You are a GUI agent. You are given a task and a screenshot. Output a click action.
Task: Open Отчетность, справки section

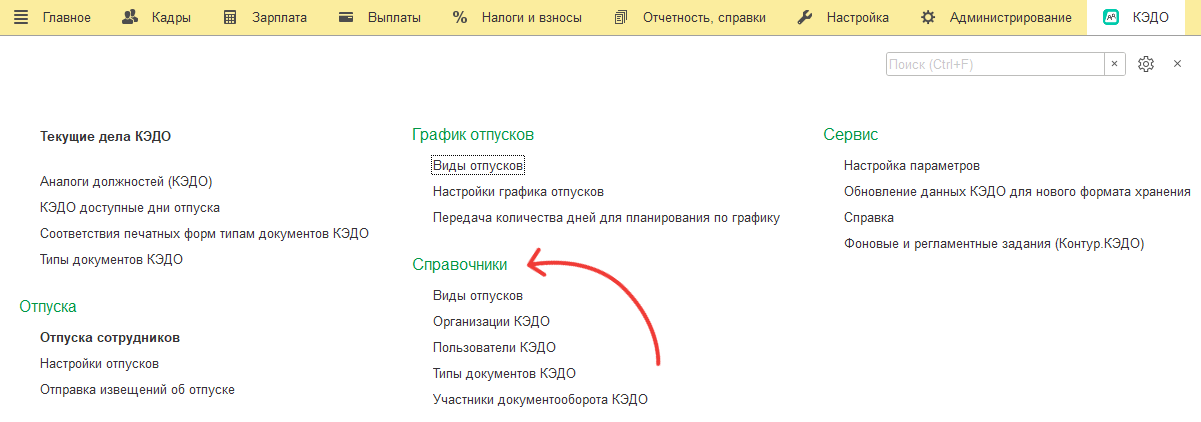pyautogui.click(x=690, y=18)
